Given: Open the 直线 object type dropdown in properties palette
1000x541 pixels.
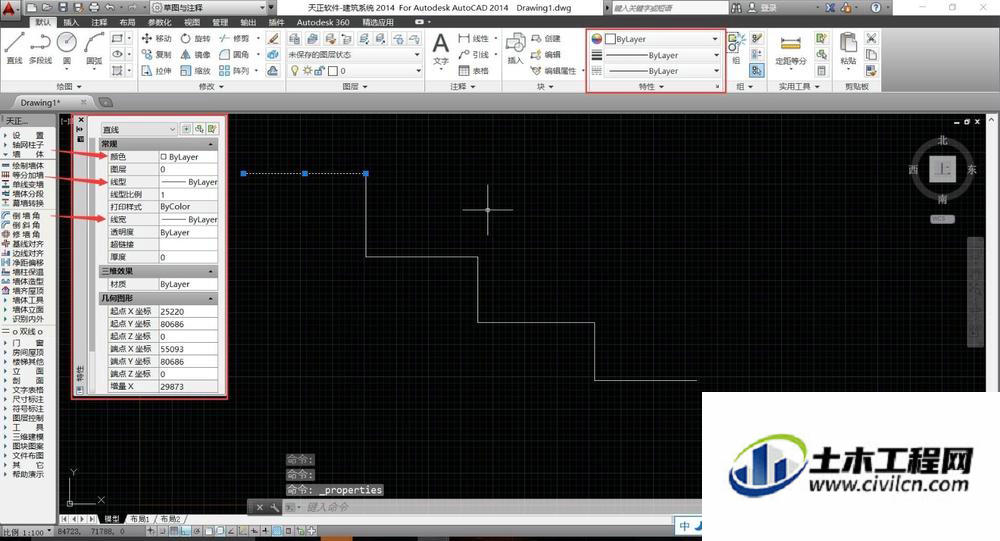Looking at the screenshot, I should [138, 130].
